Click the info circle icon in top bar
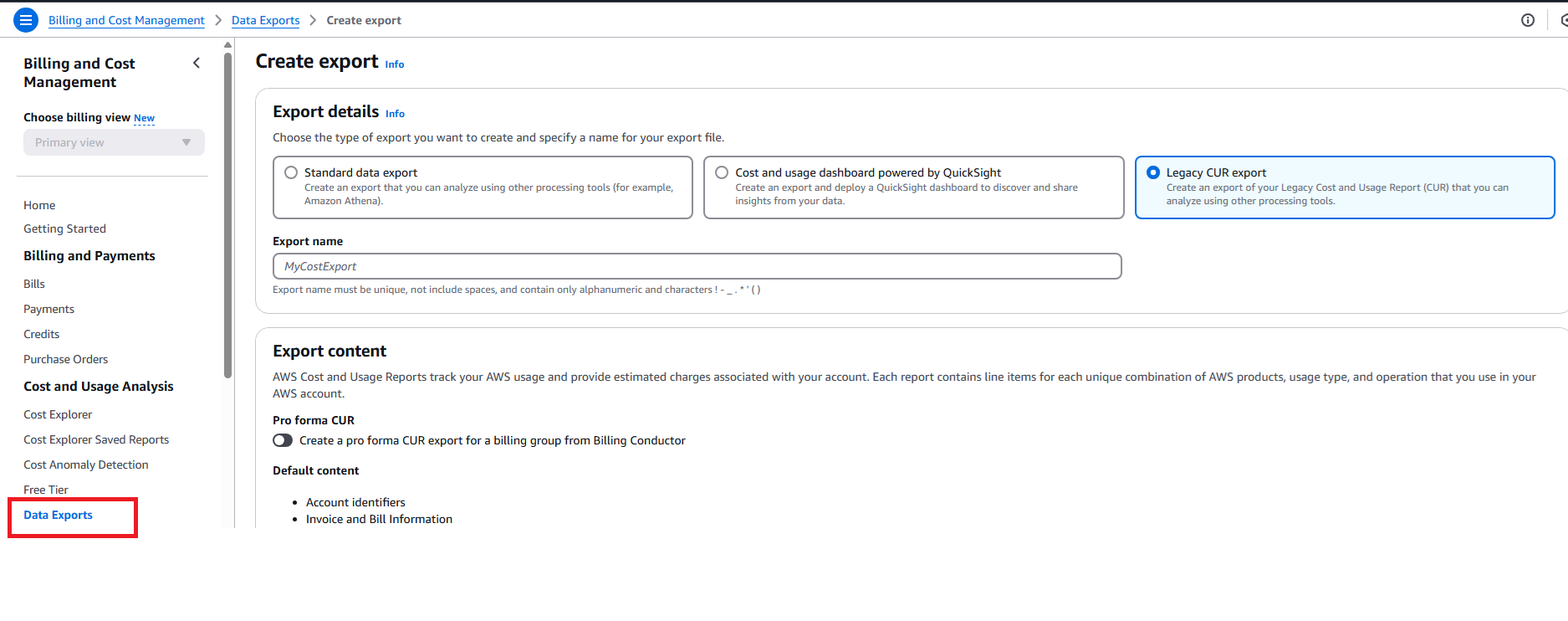The width and height of the screenshot is (1568, 621). tap(1527, 20)
